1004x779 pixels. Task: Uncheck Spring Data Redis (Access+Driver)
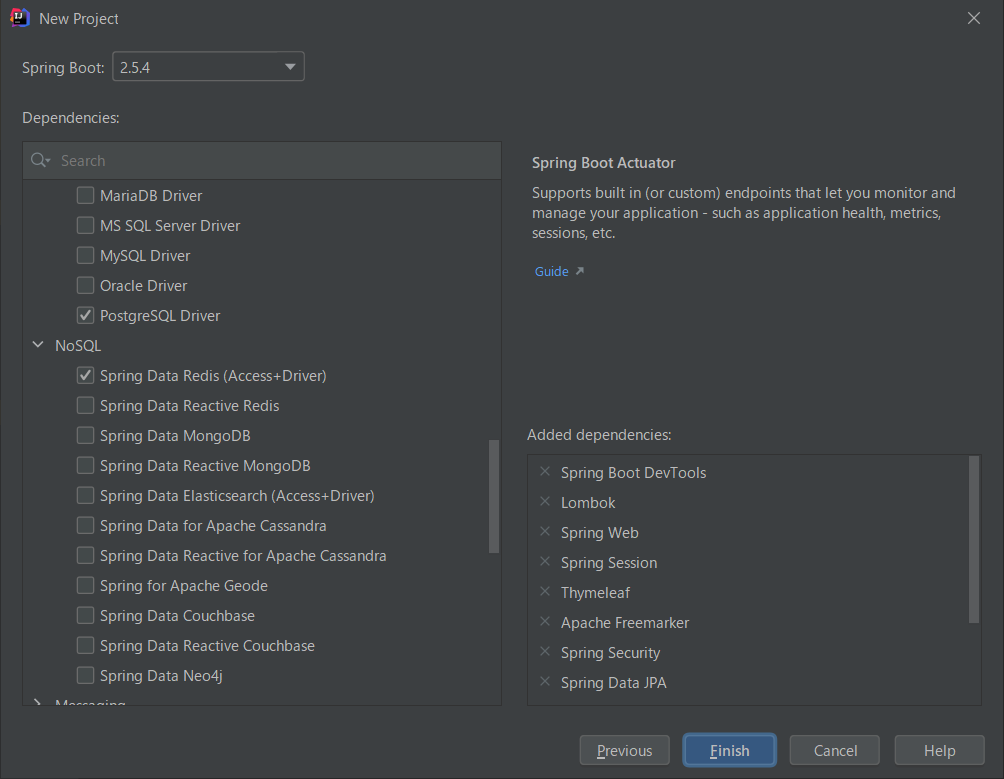point(85,376)
